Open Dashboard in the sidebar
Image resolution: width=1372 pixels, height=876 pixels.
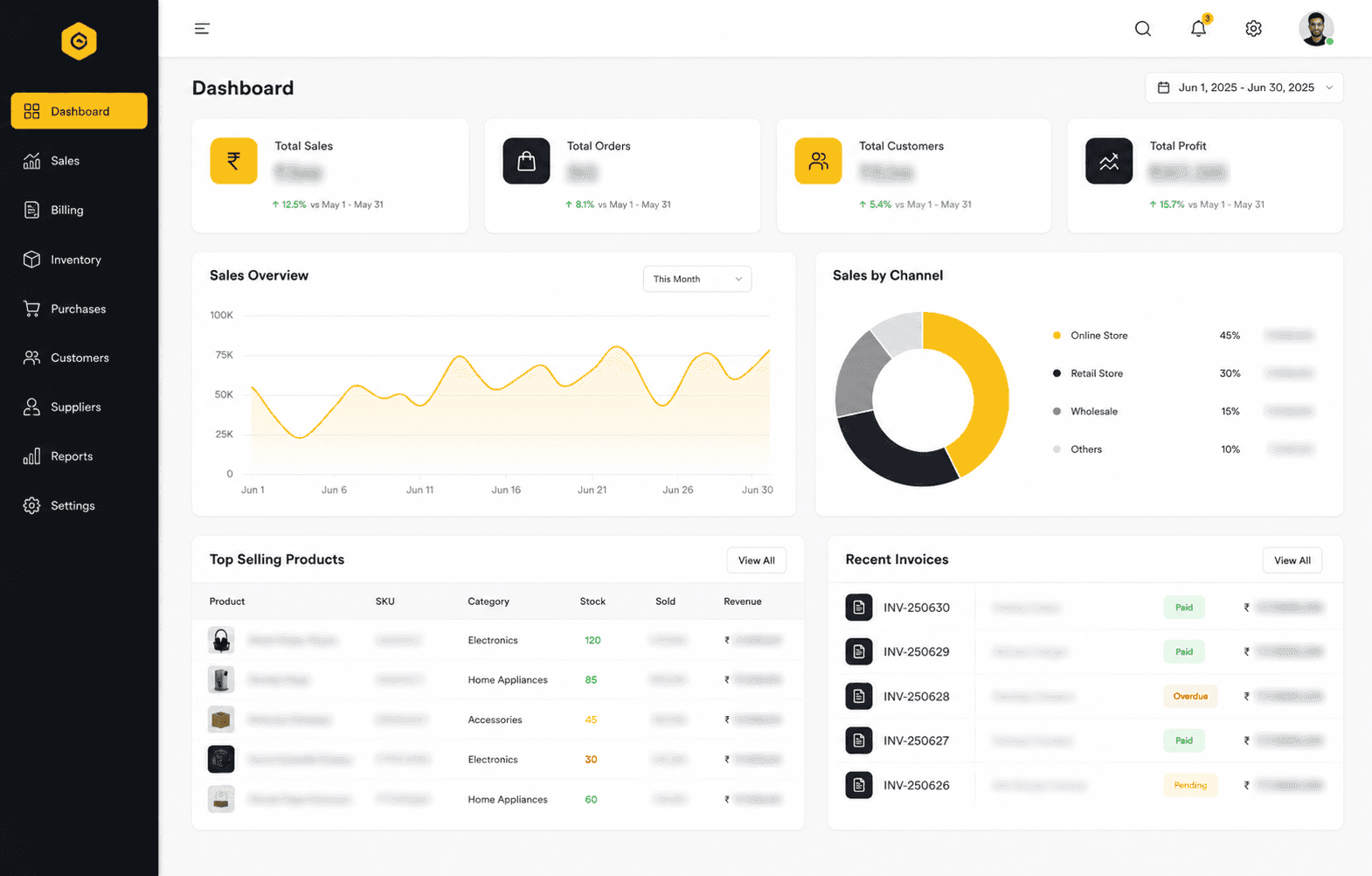point(79,111)
